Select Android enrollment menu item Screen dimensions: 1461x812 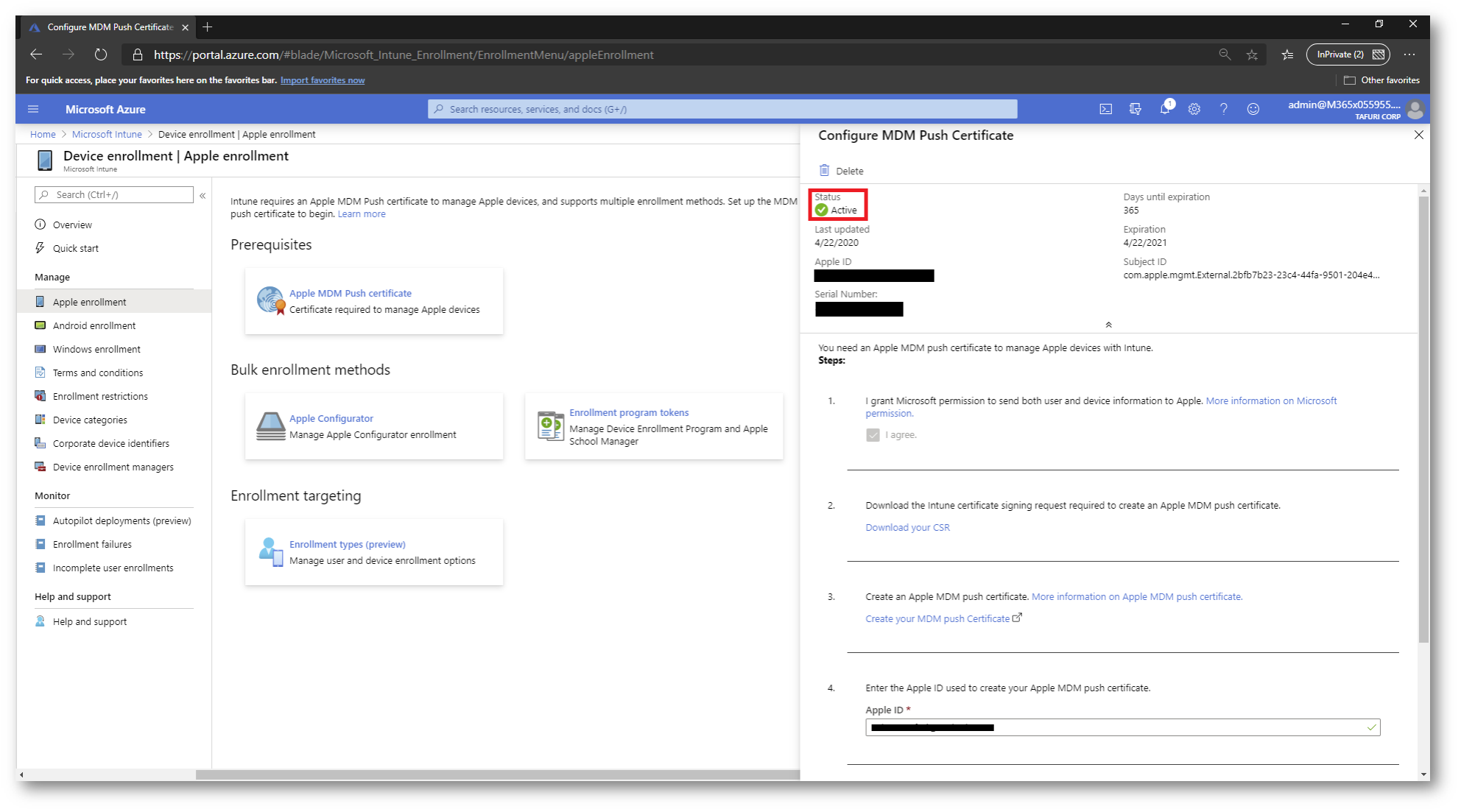[114, 325]
